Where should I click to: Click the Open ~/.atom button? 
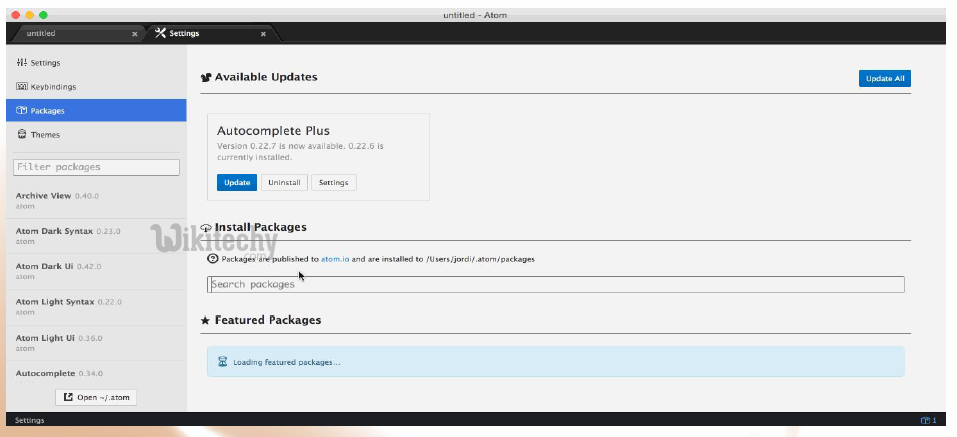96,397
